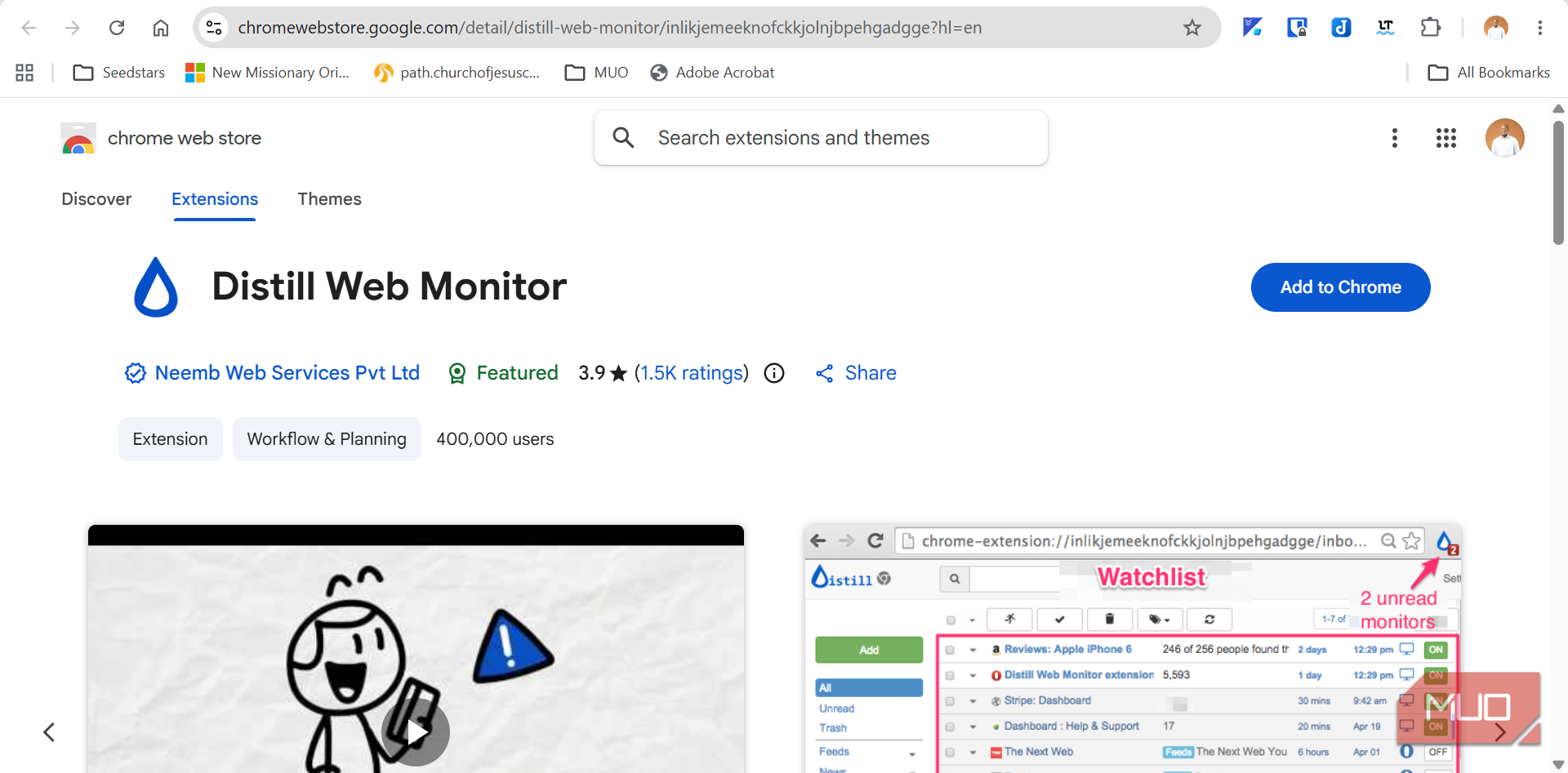Open the browser home page icon
Image resolution: width=1568 pixels, height=773 pixels.
(161, 28)
